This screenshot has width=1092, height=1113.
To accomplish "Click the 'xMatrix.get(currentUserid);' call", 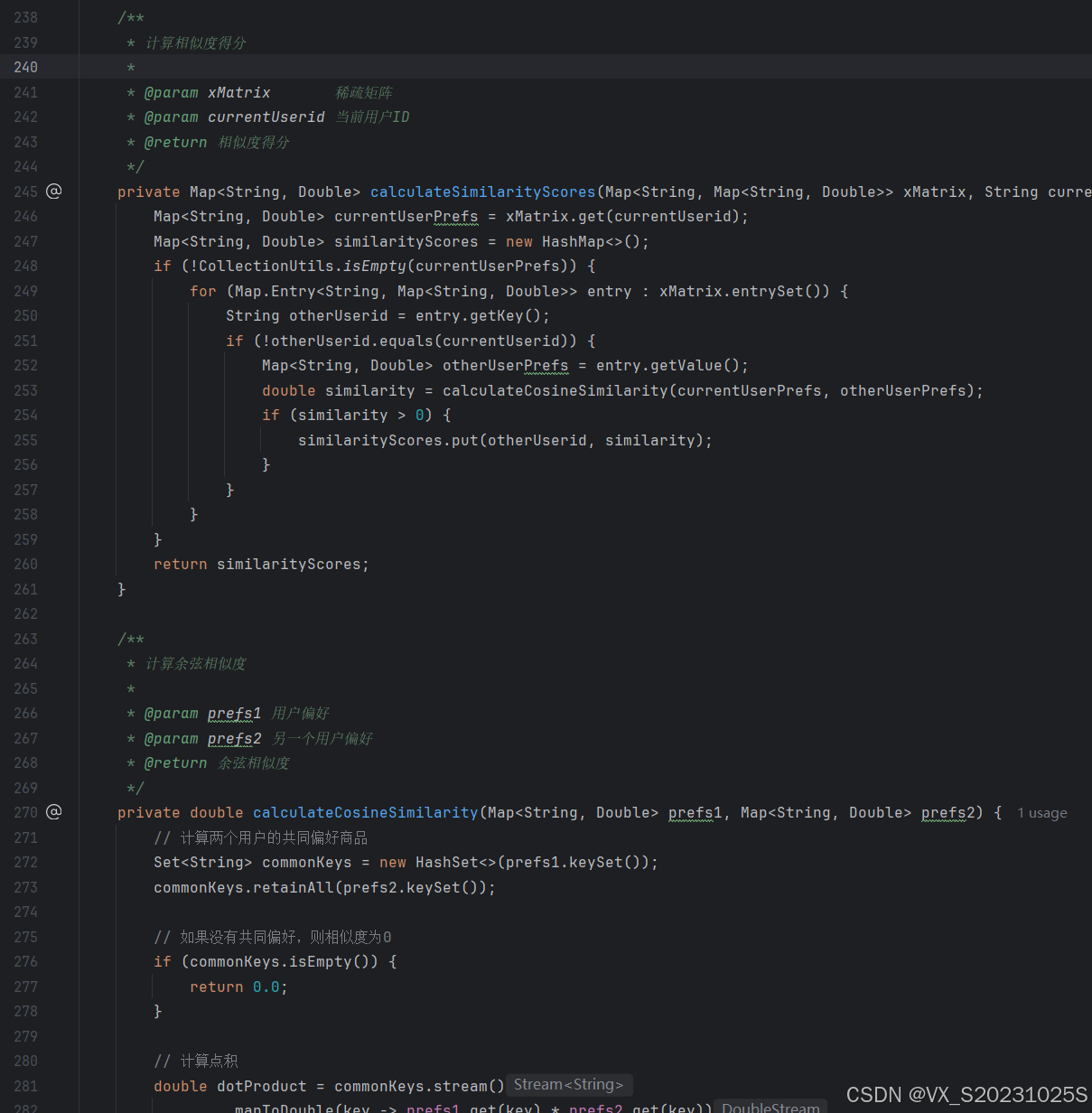I will tap(627, 216).
